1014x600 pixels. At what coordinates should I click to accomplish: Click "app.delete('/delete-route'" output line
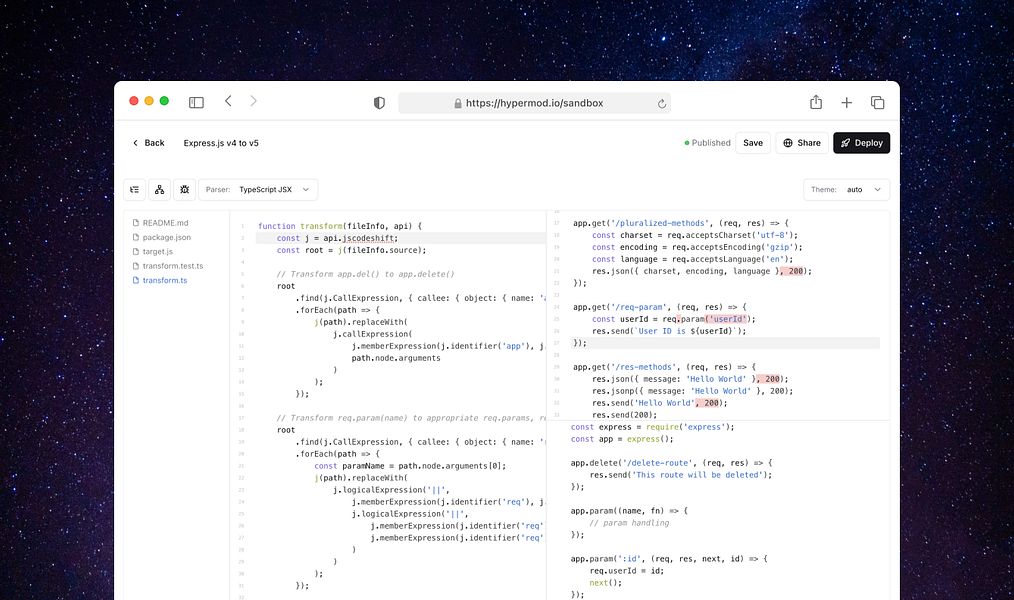click(x=671, y=463)
